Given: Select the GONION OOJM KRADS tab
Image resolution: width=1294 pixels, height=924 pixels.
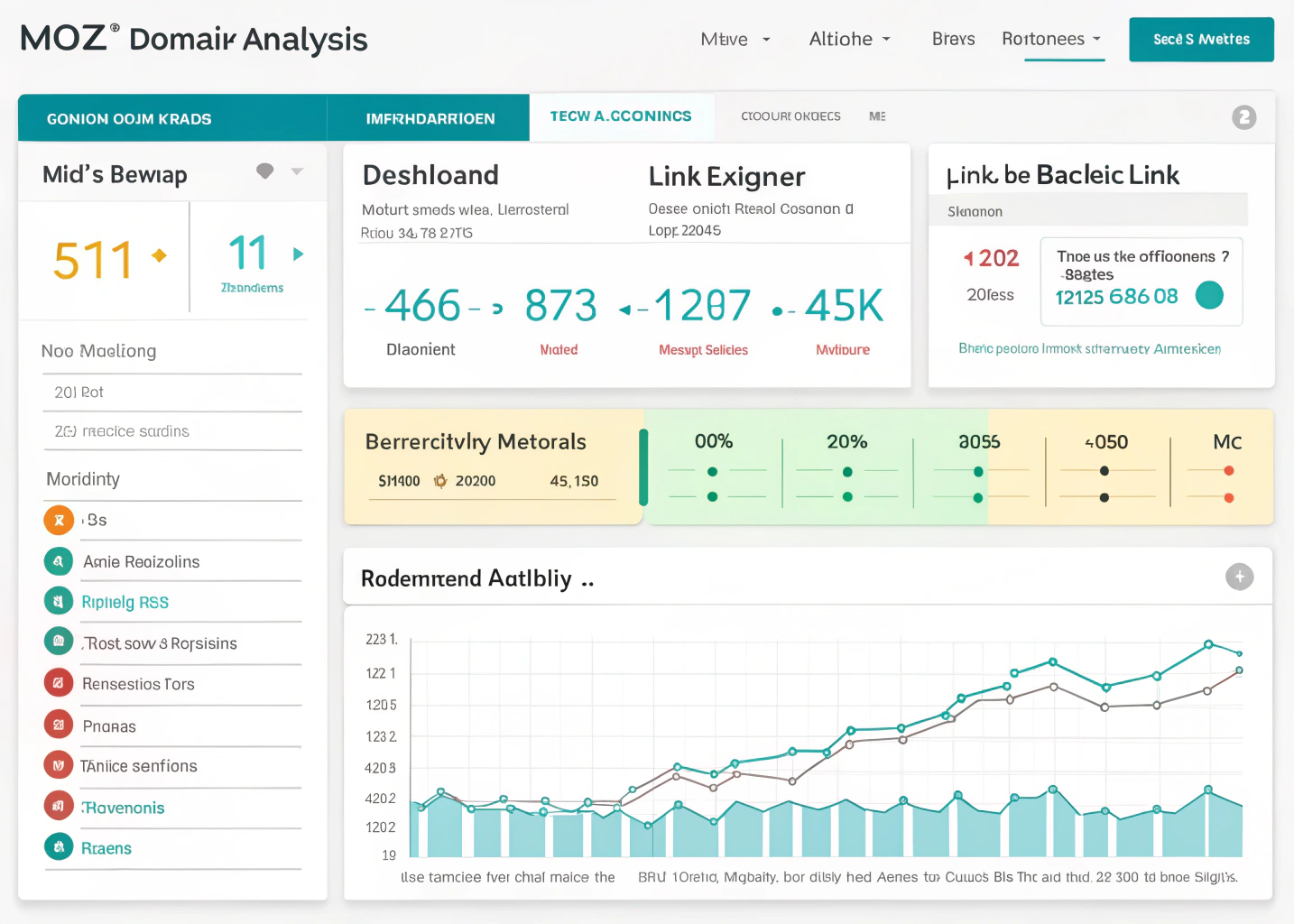Looking at the screenshot, I should [x=127, y=117].
